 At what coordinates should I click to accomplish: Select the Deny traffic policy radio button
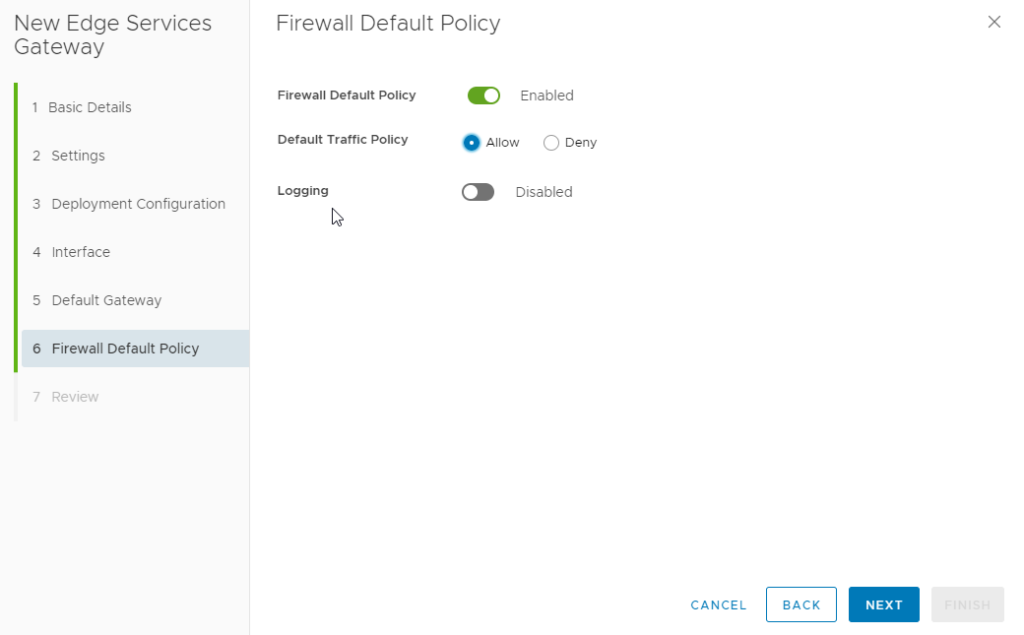[x=551, y=142]
